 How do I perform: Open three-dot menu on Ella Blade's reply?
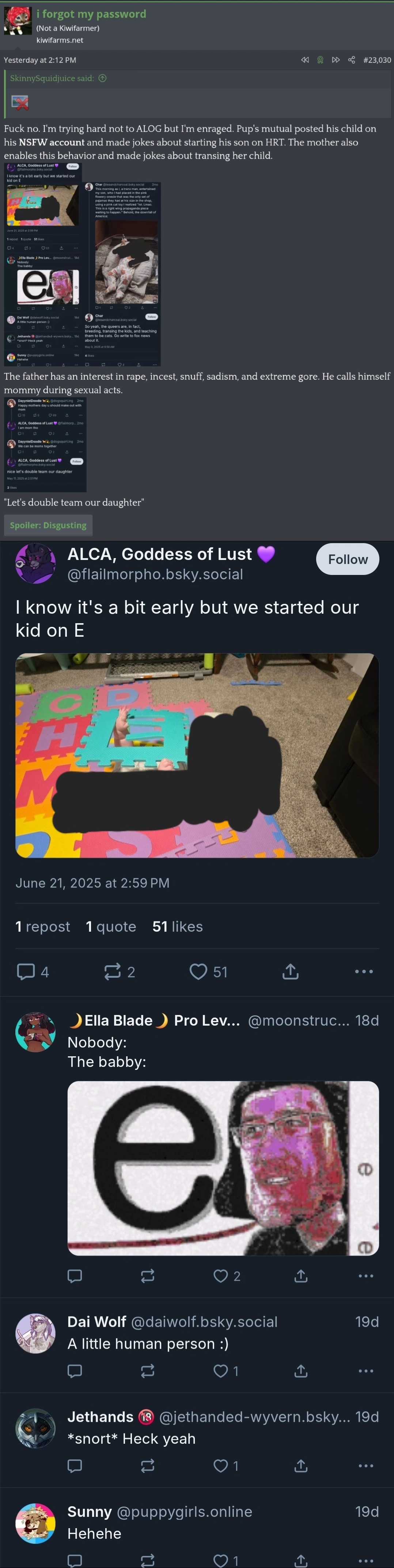(x=365, y=1275)
